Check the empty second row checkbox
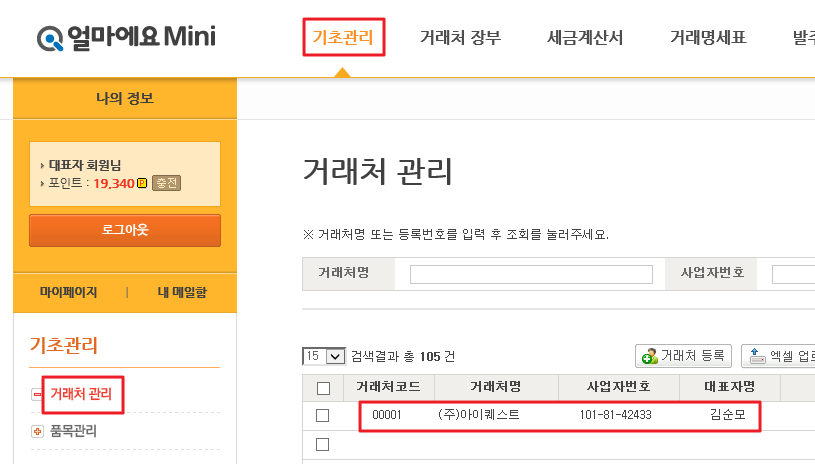This screenshot has width=815, height=464. (x=322, y=444)
